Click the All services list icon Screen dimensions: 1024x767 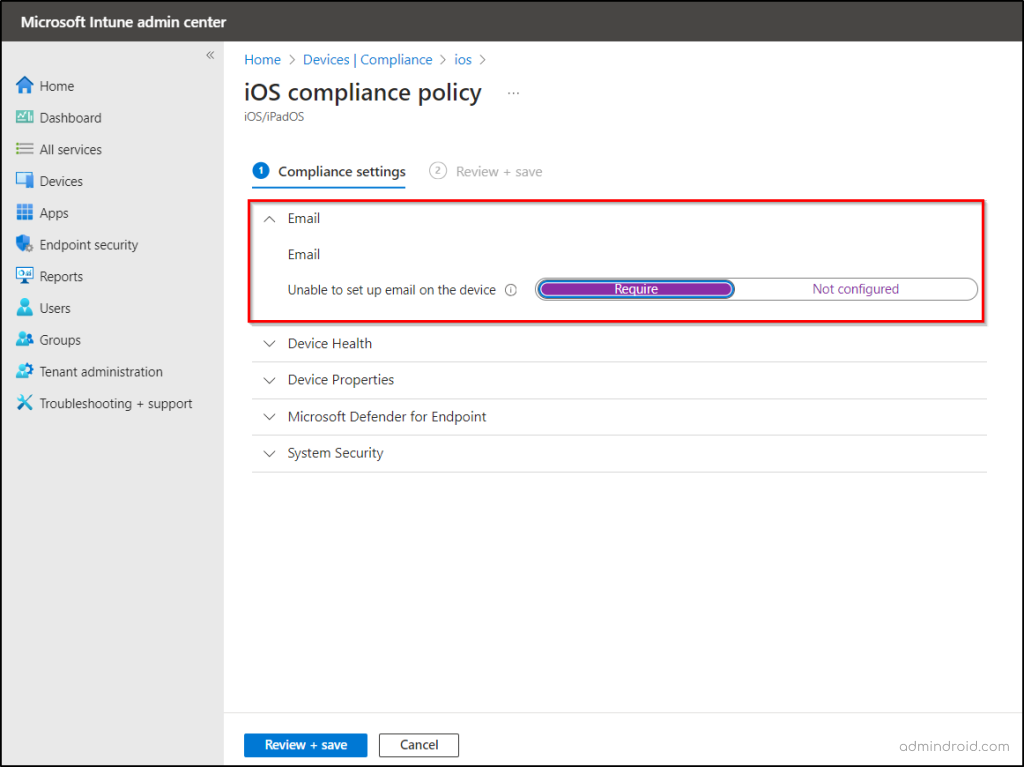coord(25,150)
